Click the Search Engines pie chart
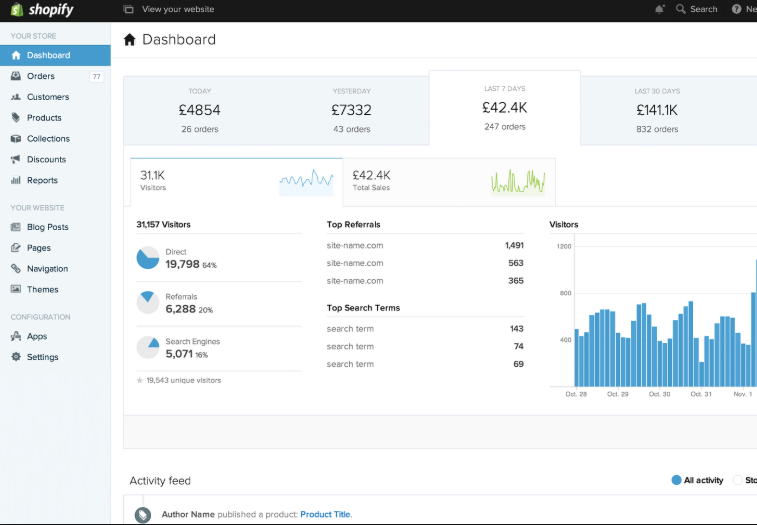This screenshot has width=757, height=525. coord(148,347)
